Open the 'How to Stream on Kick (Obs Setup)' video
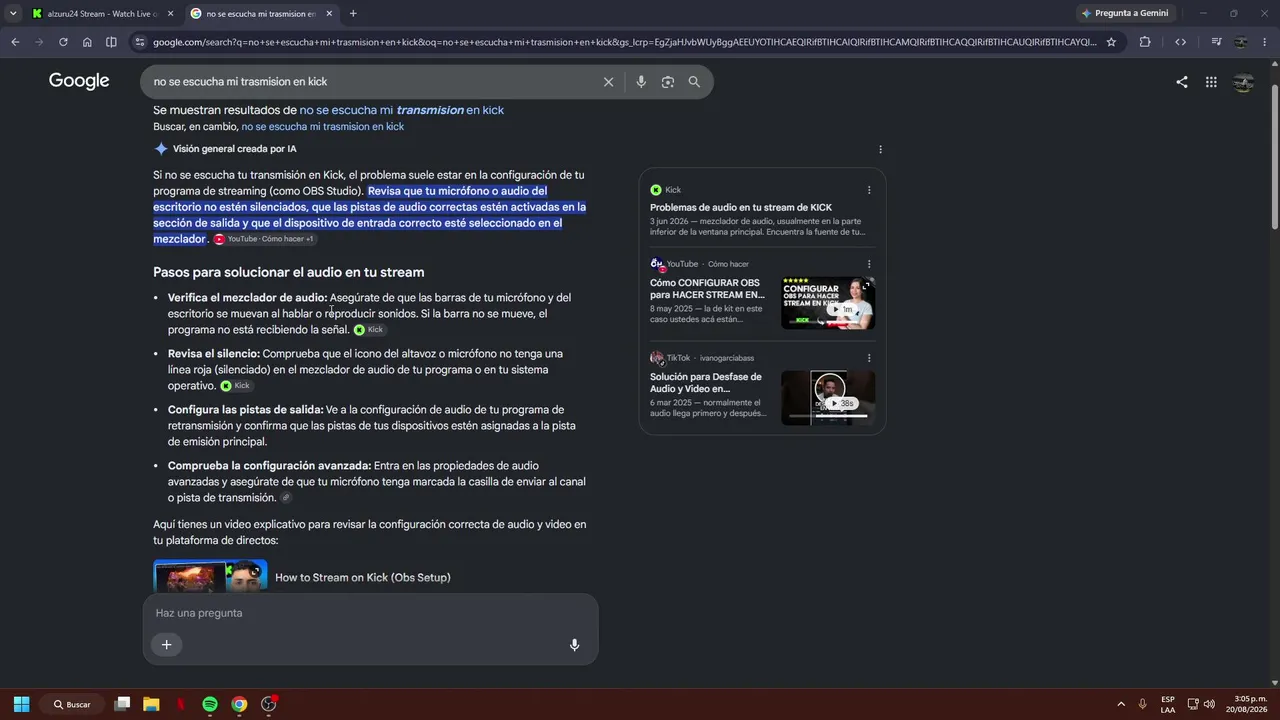Viewport: 1280px width, 720px height. (363, 578)
